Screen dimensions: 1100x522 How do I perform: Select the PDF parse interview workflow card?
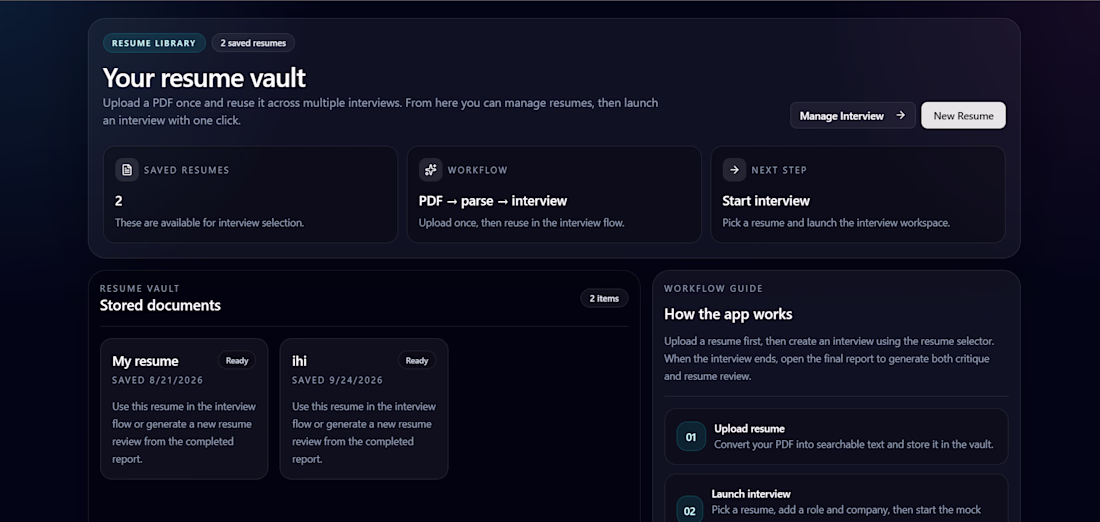(554, 194)
